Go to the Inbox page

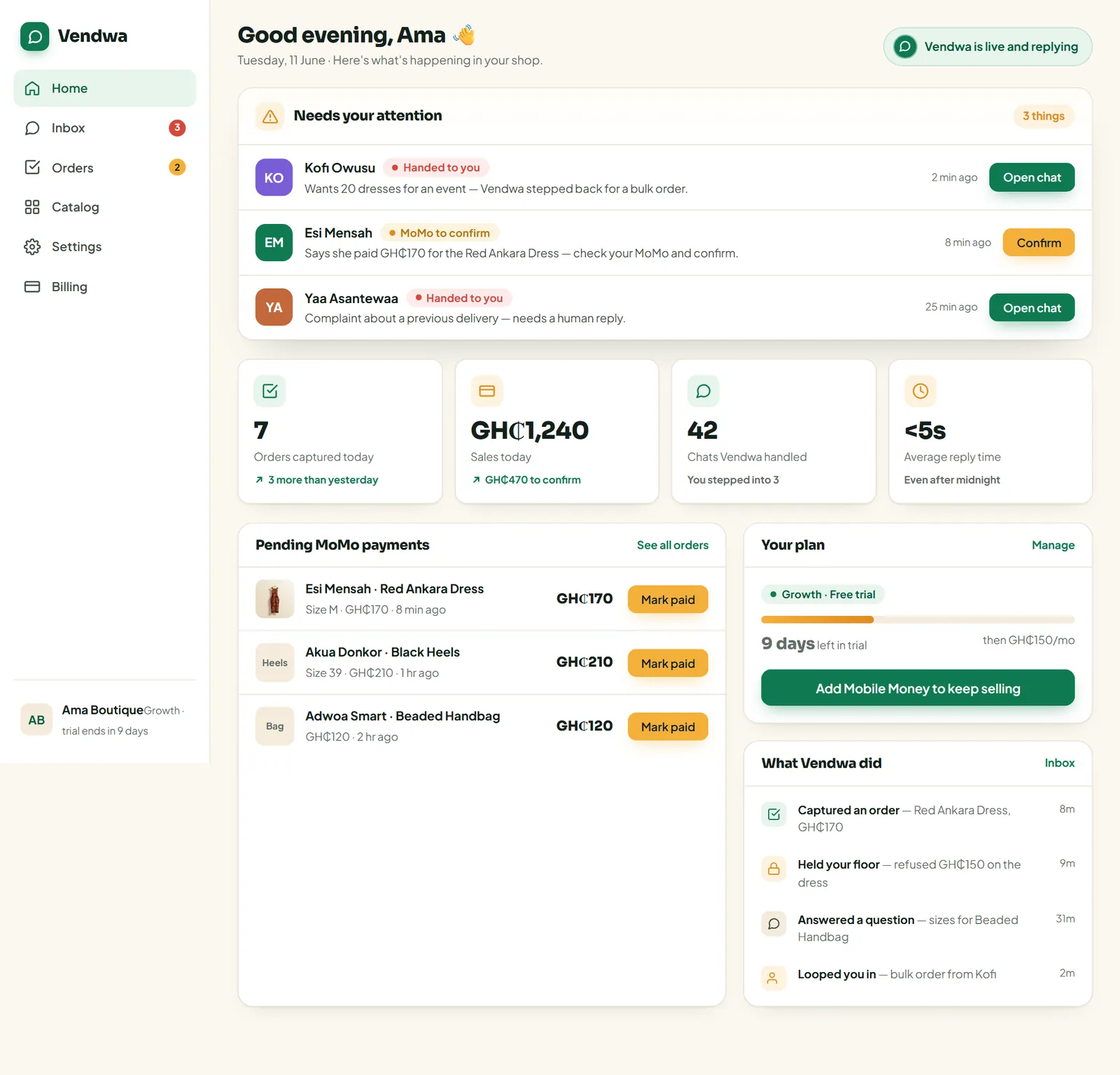[105, 128]
